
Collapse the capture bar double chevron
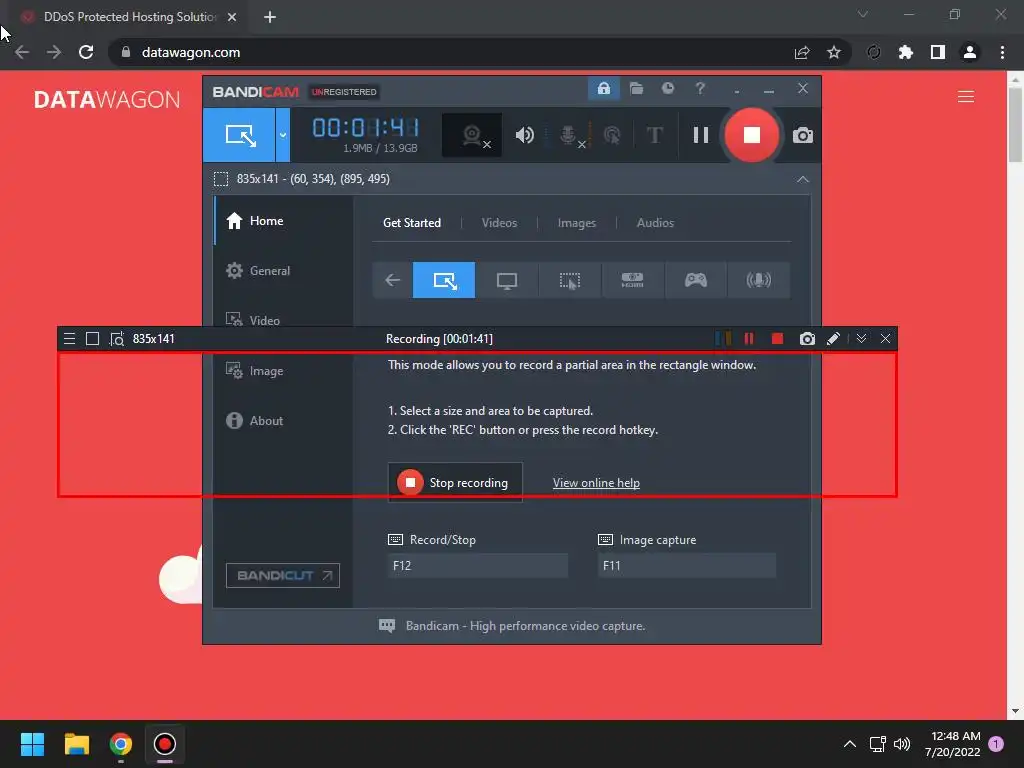[861, 338]
